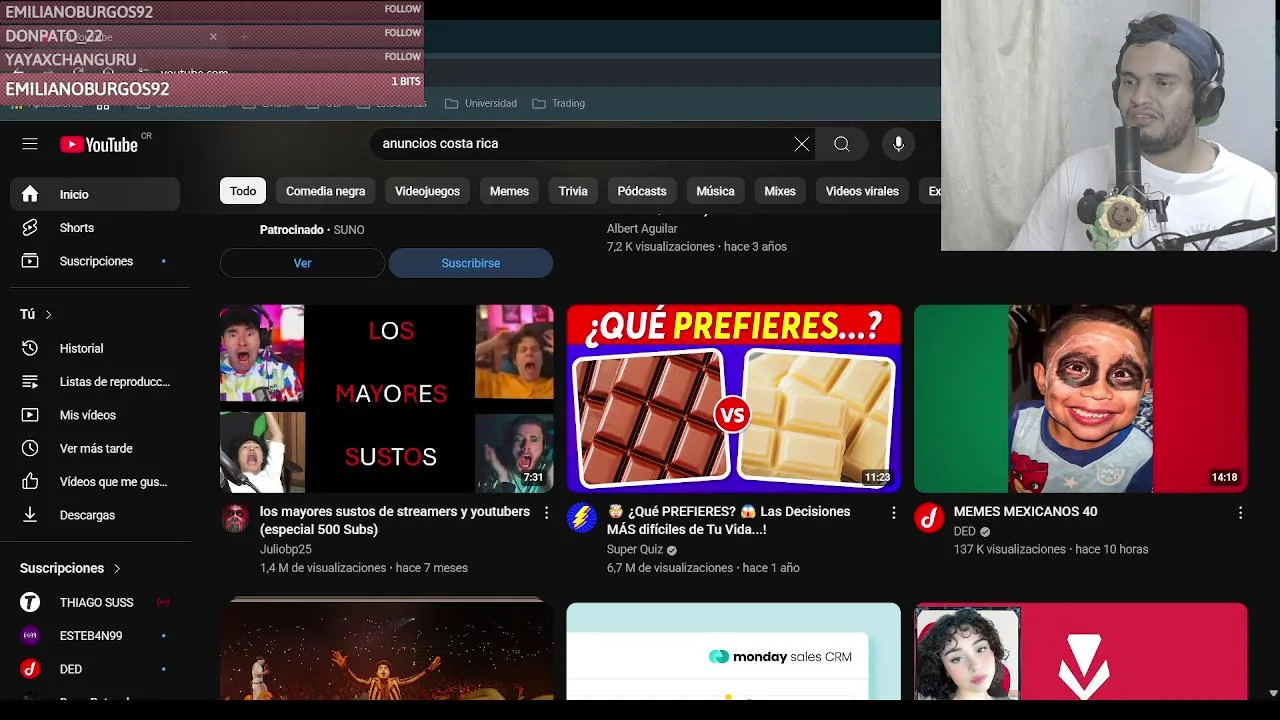Image resolution: width=1280 pixels, height=720 pixels.
Task: Open THIAGO SUSS subscription channel
Action: tap(95, 602)
